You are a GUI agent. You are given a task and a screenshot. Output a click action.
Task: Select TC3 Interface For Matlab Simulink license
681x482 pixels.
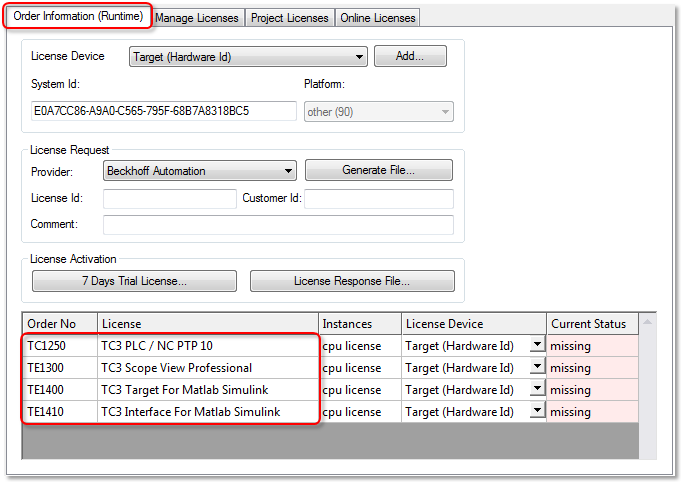[x=208, y=412]
